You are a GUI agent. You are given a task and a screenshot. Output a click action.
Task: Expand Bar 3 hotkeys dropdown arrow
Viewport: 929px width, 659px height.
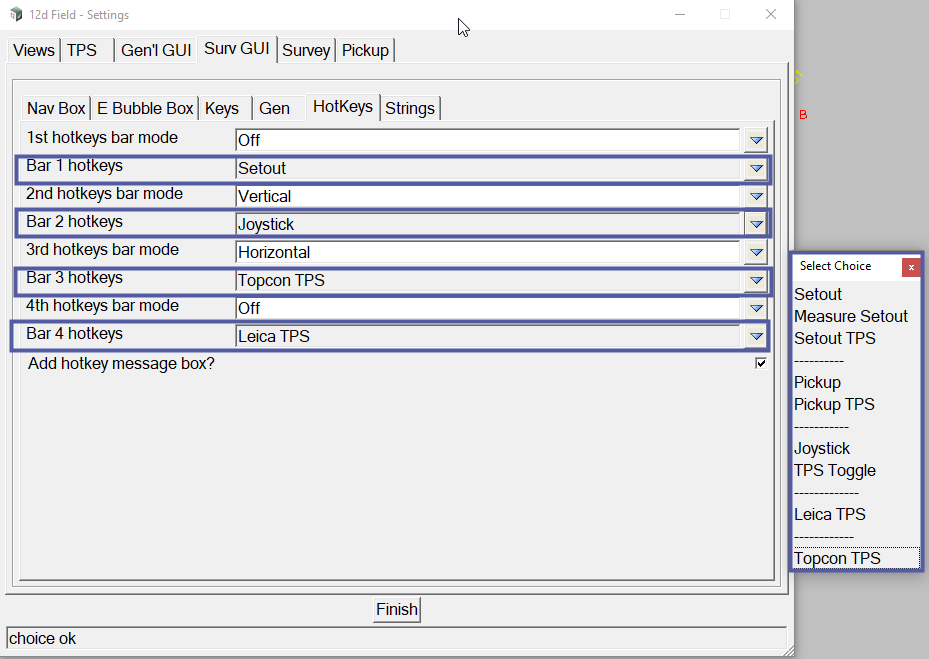[756, 280]
